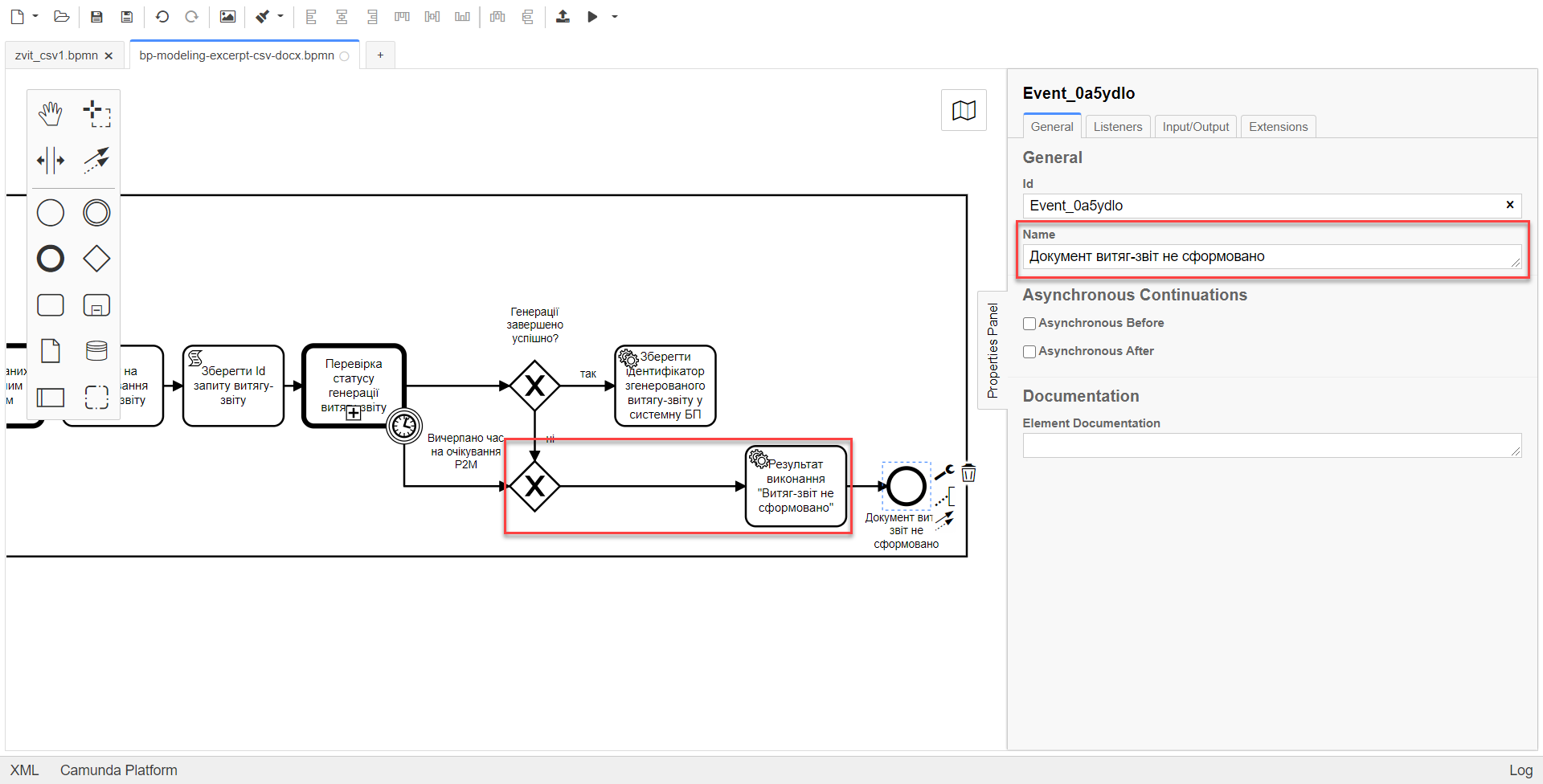Delete element via trash icon
Viewport: 1543px width, 784px height.
968,472
